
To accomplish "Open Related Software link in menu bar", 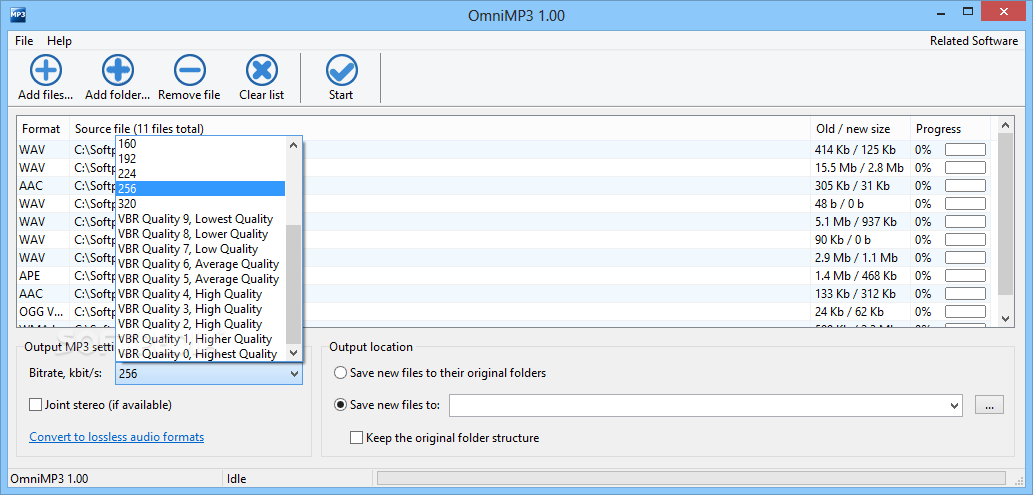I will [x=974, y=41].
